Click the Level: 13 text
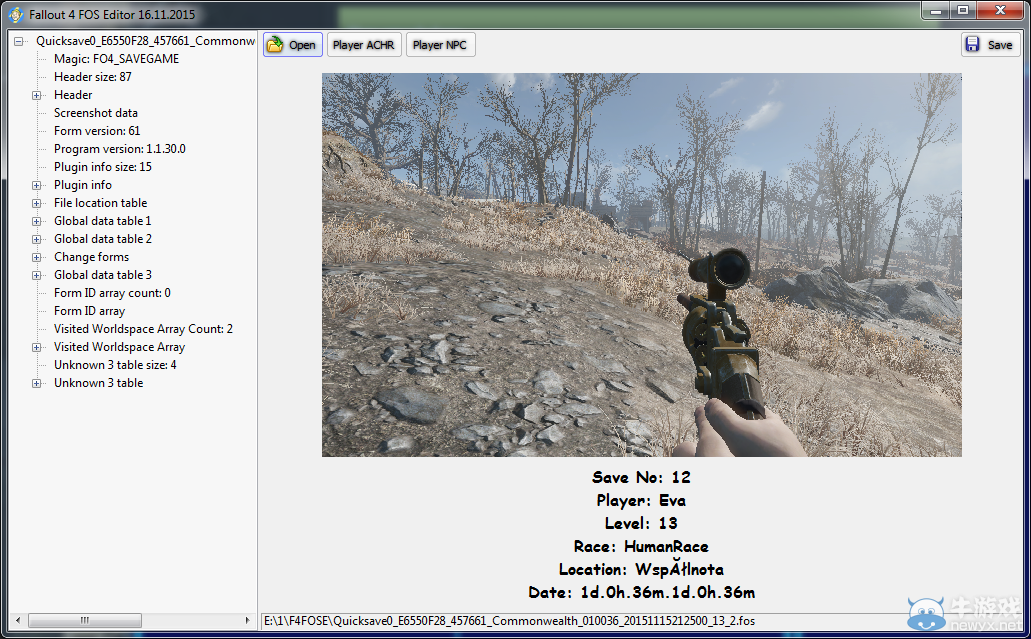 click(641, 523)
